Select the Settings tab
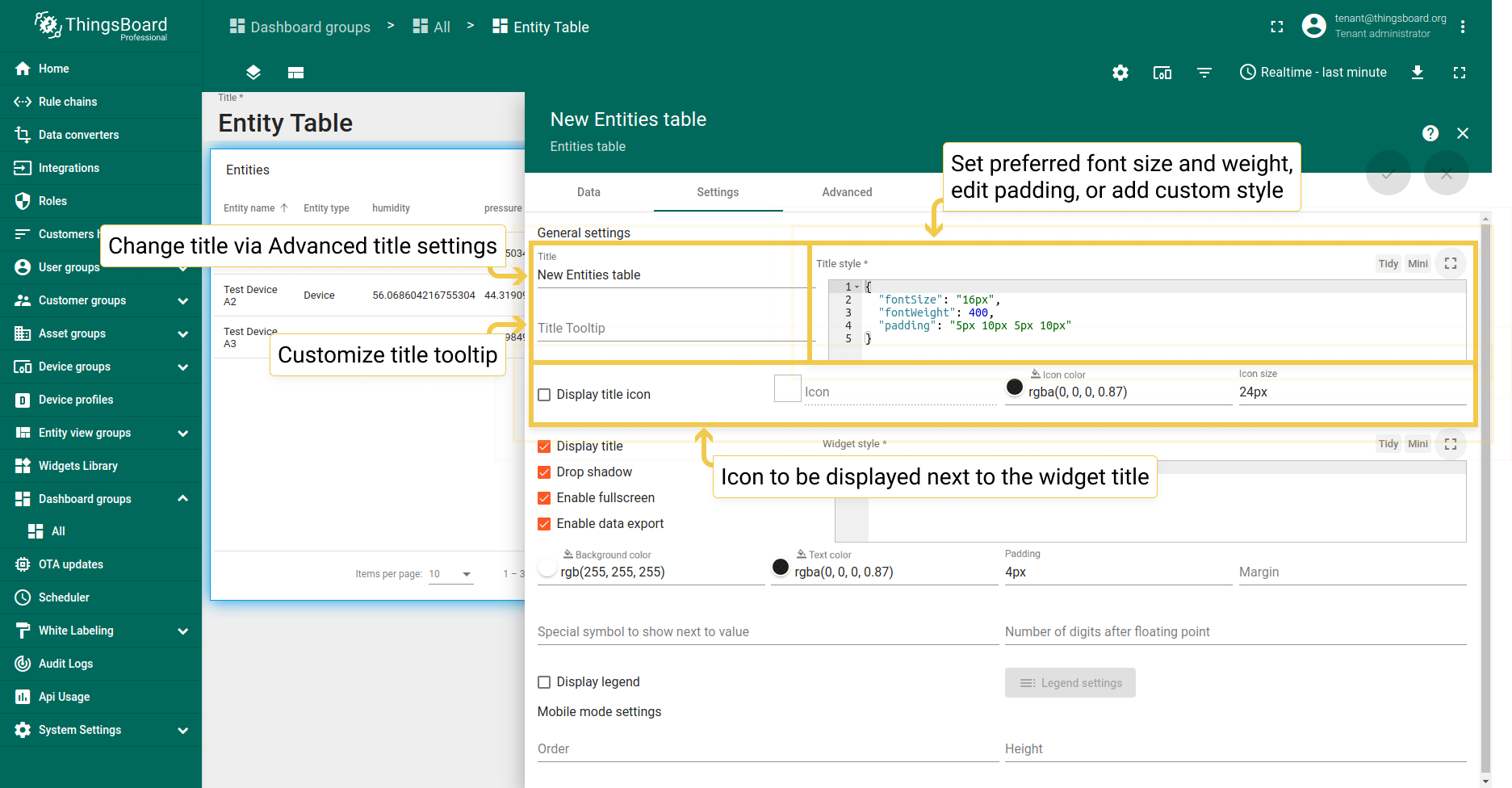This screenshot has height=788, width=1512. click(718, 192)
